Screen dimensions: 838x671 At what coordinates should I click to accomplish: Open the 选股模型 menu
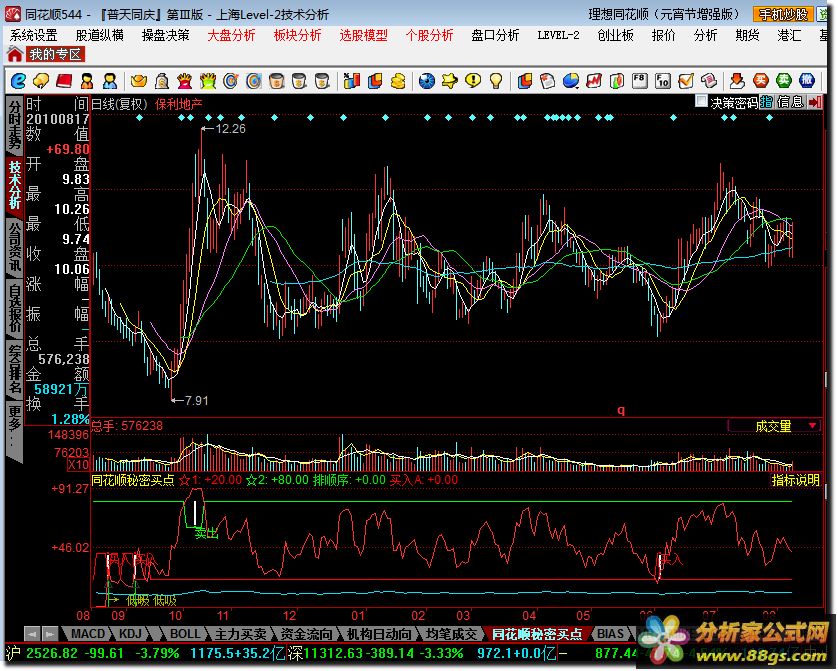tap(363, 36)
